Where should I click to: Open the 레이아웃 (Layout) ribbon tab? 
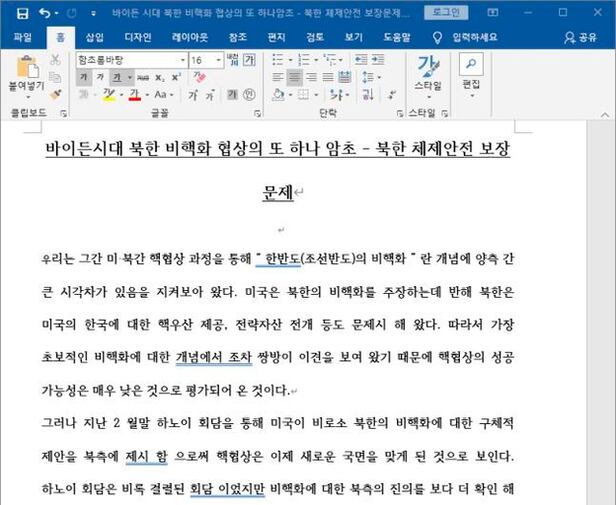click(190, 37)
